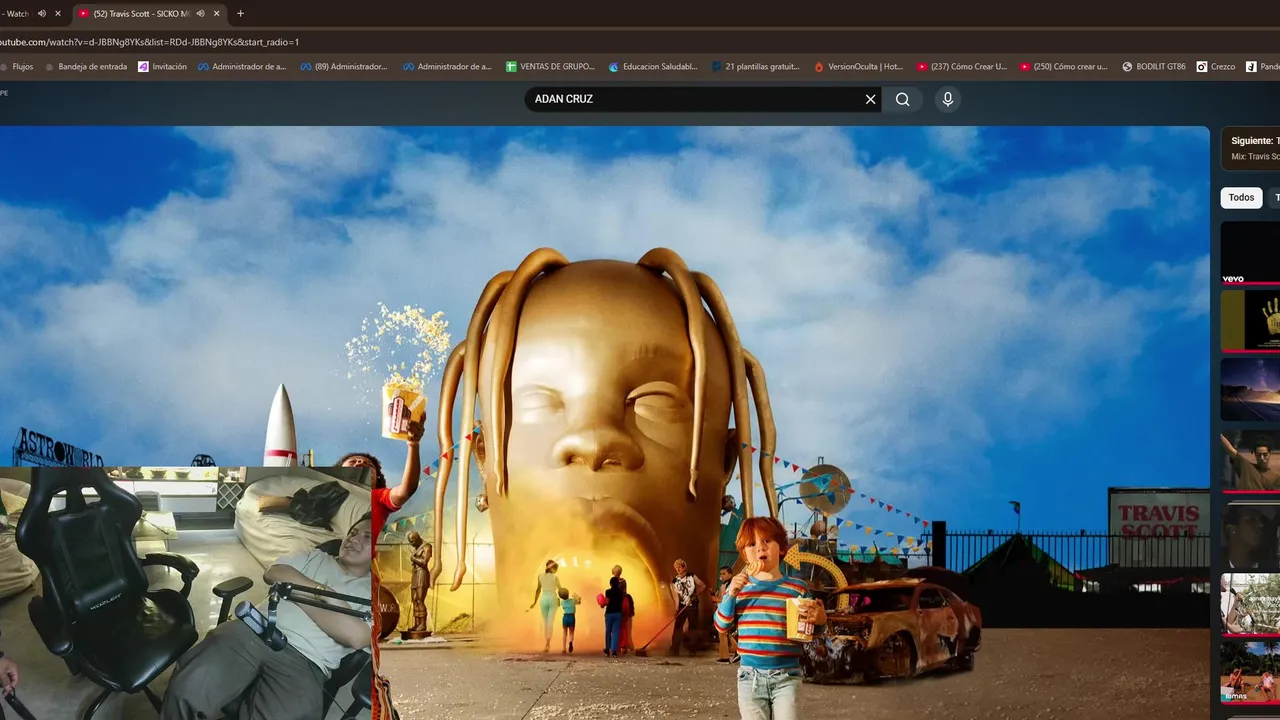Close the Travis Scott SICKO MODE tab
The image size is (1280, 720).
coord(217,13)
